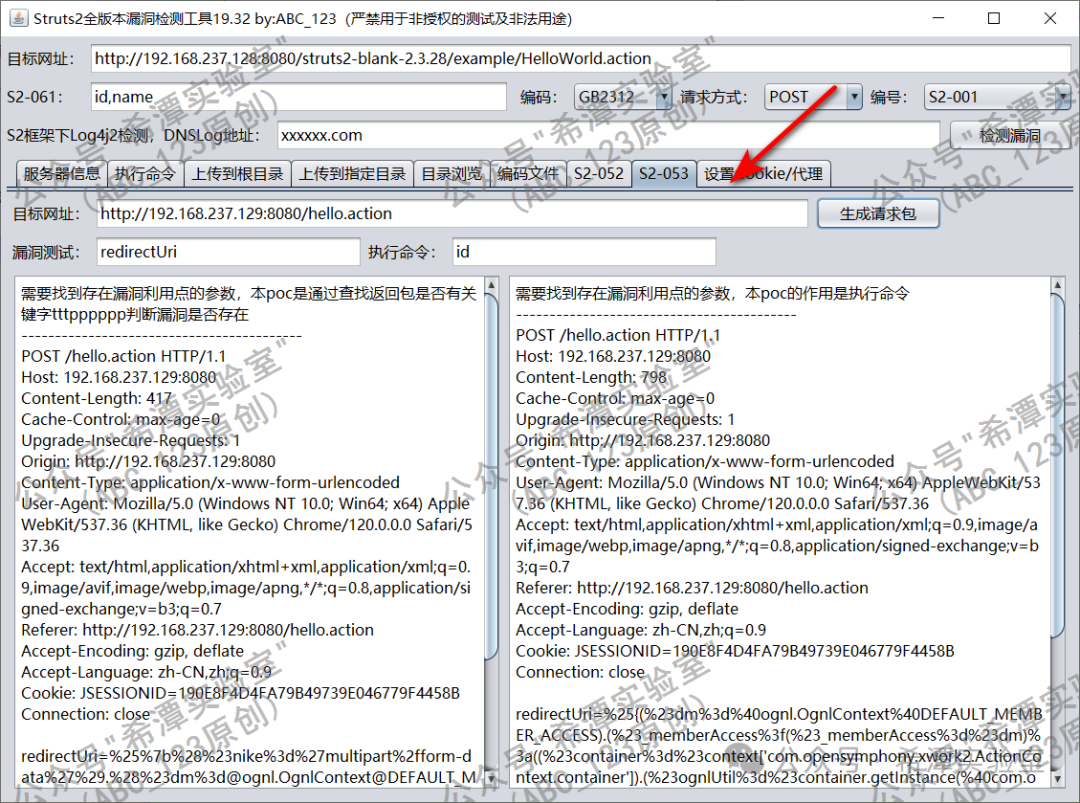Click the left pane scrollbar thumb

point(492,475)
